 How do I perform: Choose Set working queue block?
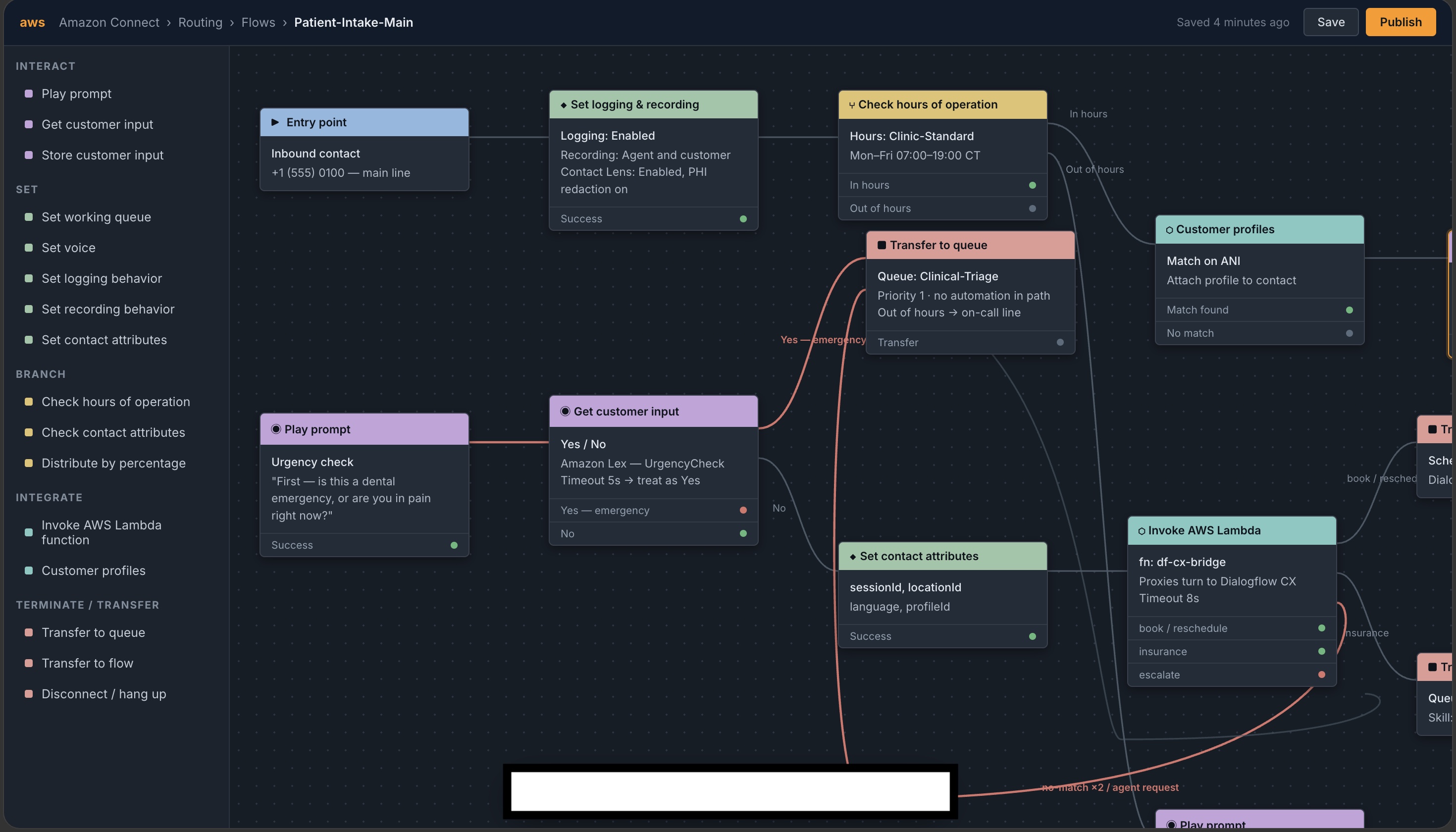coord(96,217)
